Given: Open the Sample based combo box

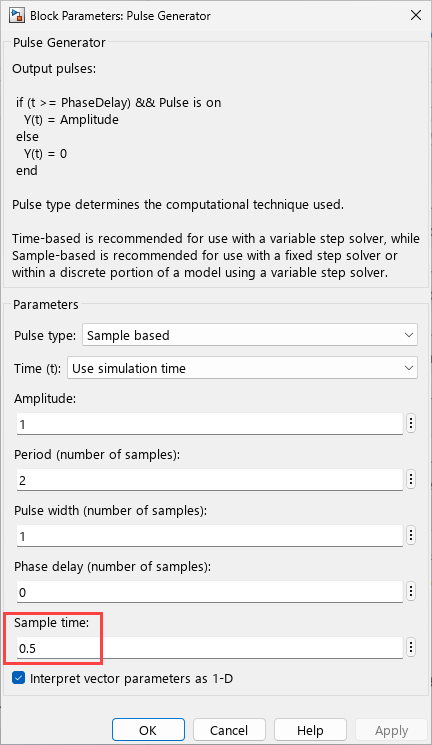Looking at the screenshot, I should [x=250, y=335].
